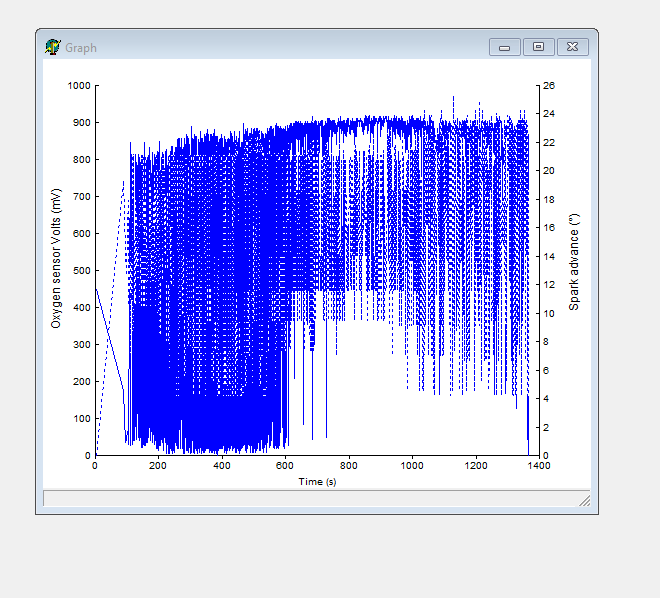Click the 8 value on right axis
Image resolution: width=660 pixels, height=598 pixels.
tap(546, 342)
